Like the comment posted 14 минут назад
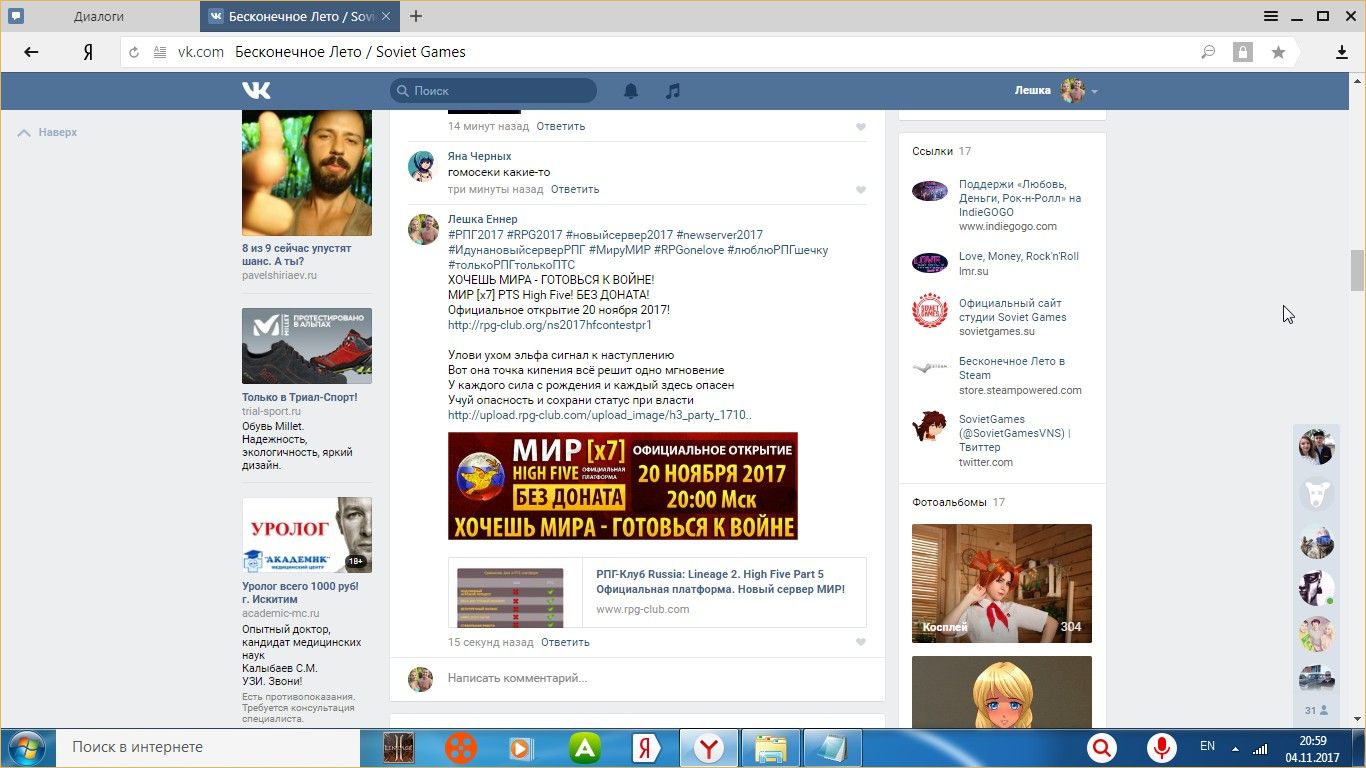 coord(860,127)
